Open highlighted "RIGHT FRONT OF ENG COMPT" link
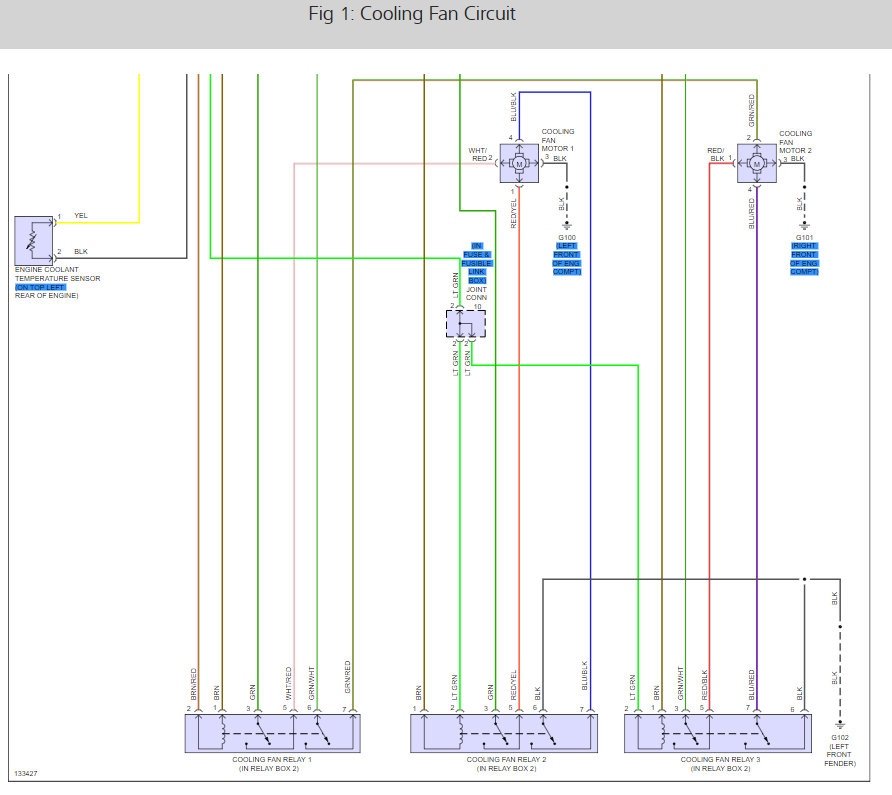 (804, 259)
